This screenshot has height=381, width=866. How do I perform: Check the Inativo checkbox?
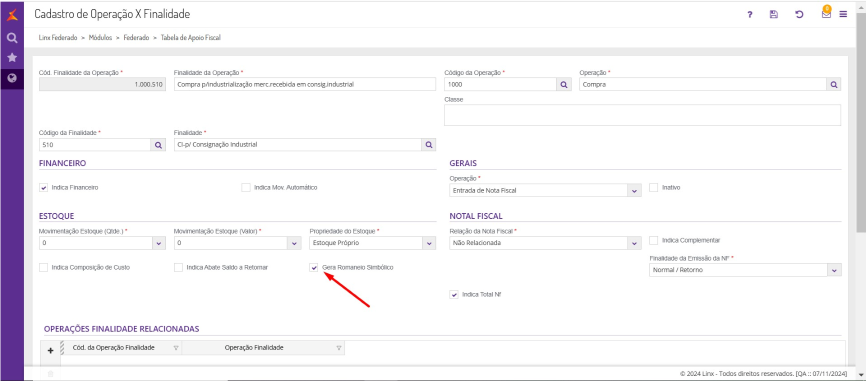tap(653, 188)
